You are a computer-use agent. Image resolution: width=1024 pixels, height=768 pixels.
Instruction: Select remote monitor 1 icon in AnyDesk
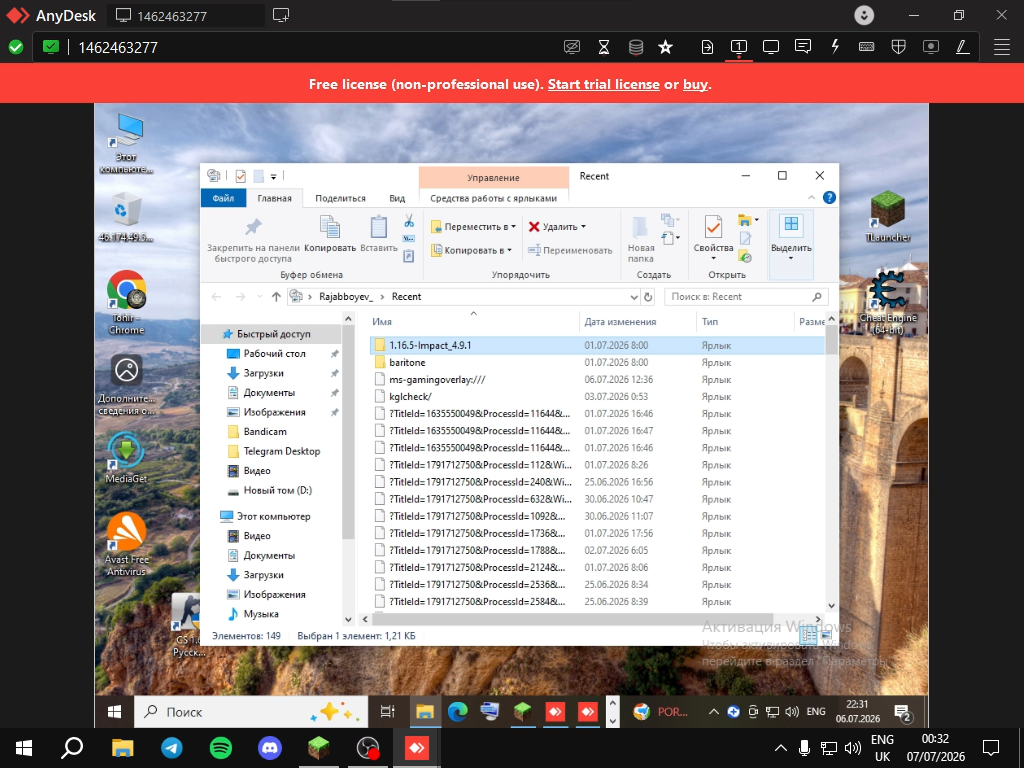739,47
